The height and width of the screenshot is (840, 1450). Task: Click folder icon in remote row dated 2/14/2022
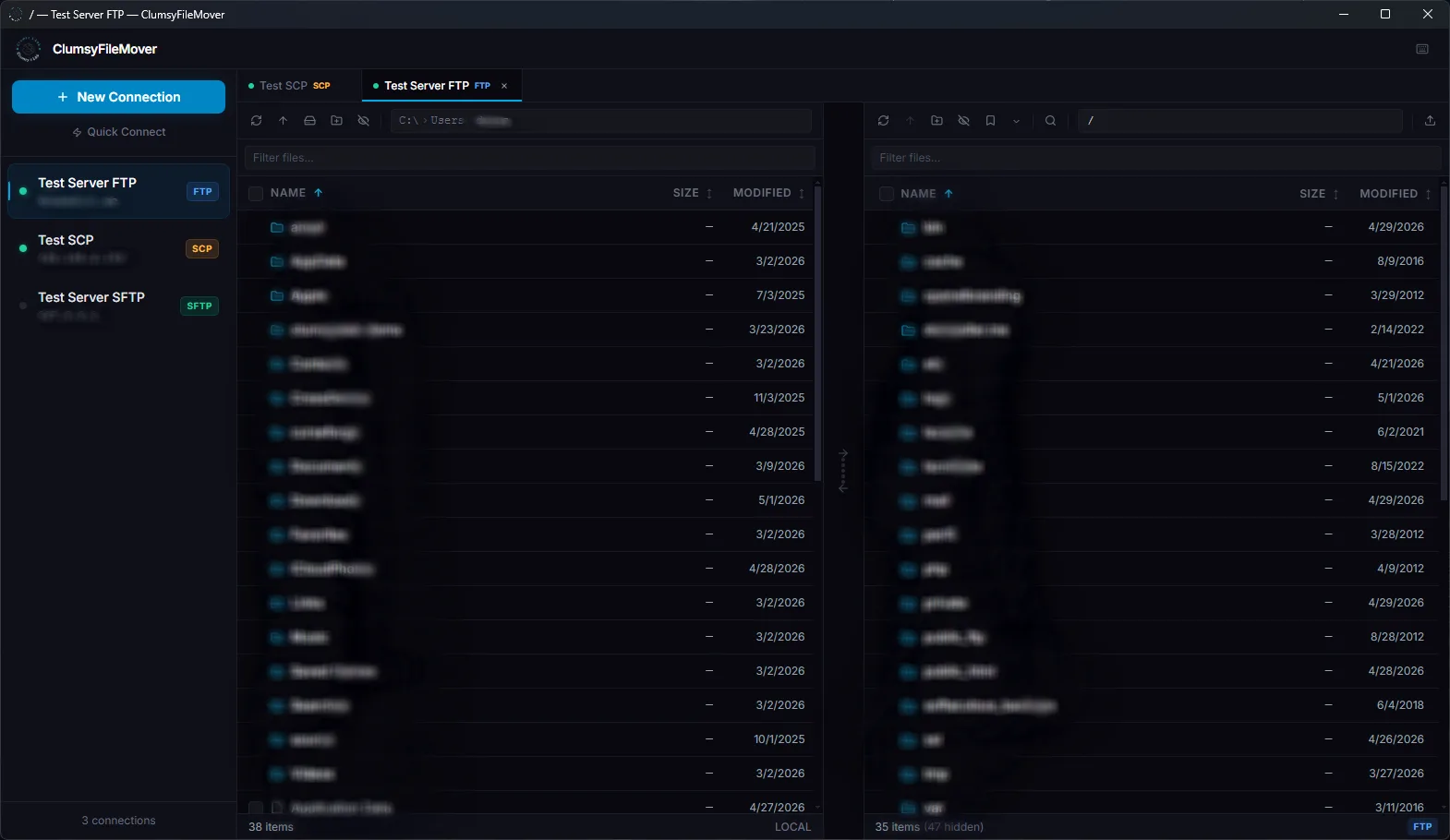(x=908, y=330)
